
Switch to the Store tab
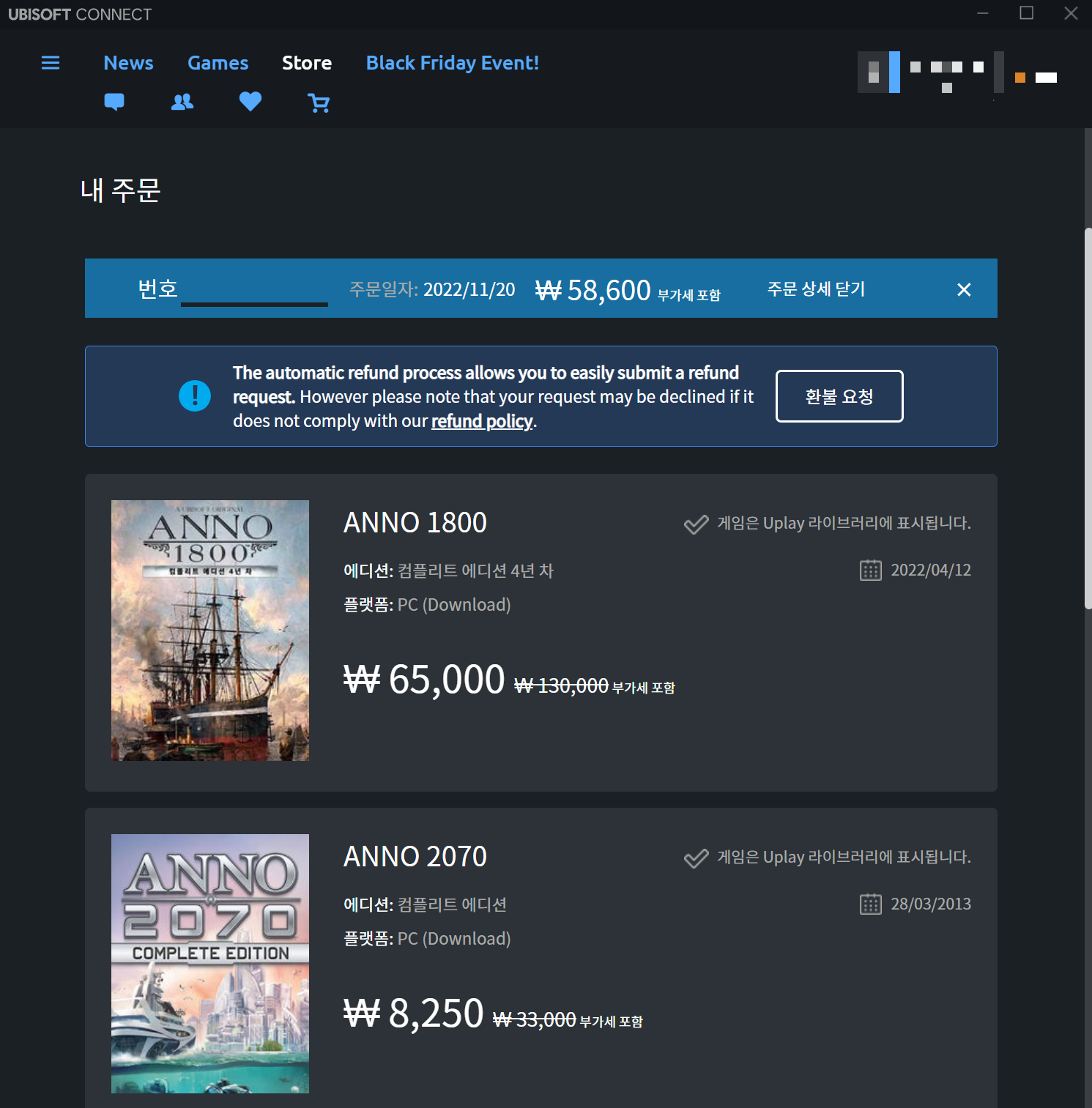(307, 63)
